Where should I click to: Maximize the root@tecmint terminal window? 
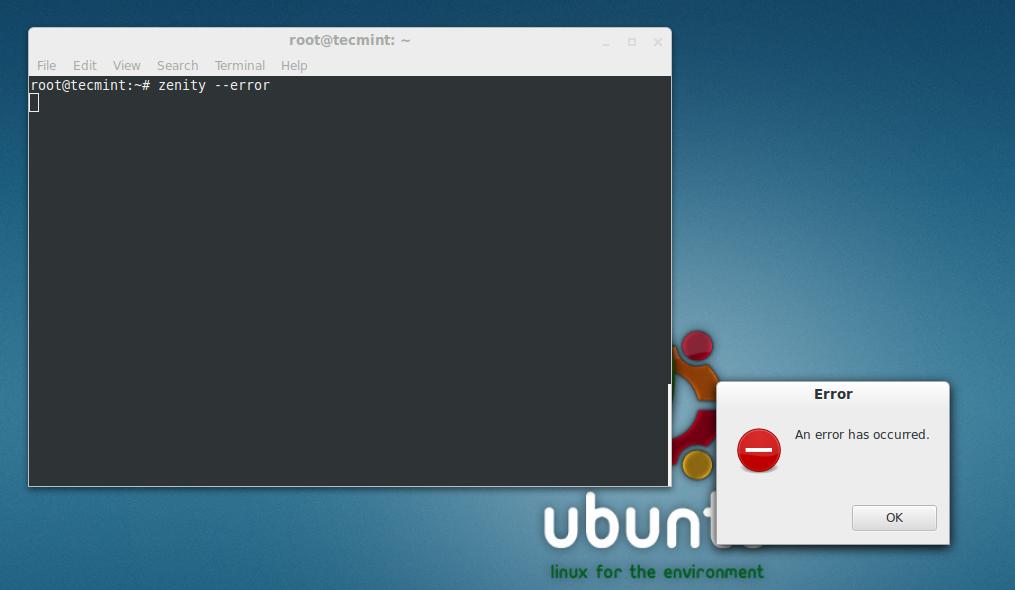(x=632, y=42)
